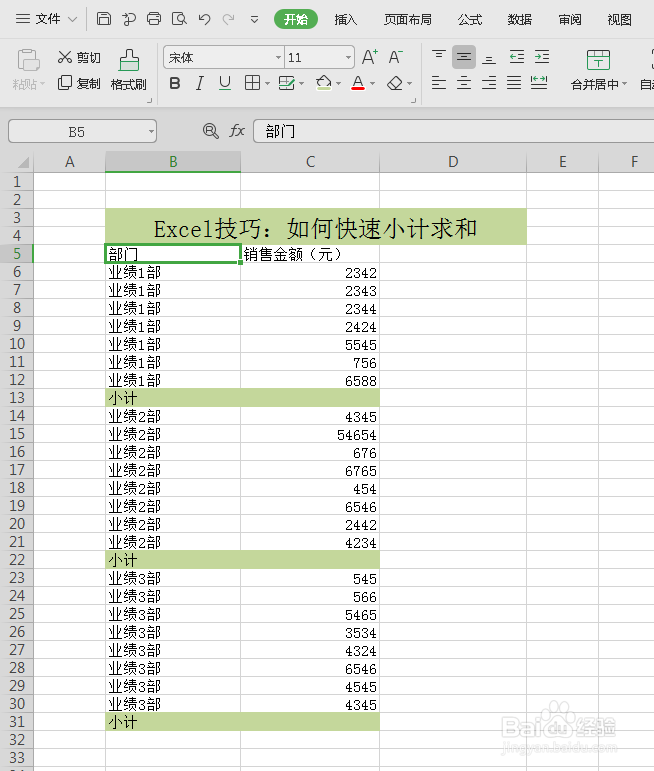Align text to top
This screenshot has height=771, width=654.
coord(439,57)
